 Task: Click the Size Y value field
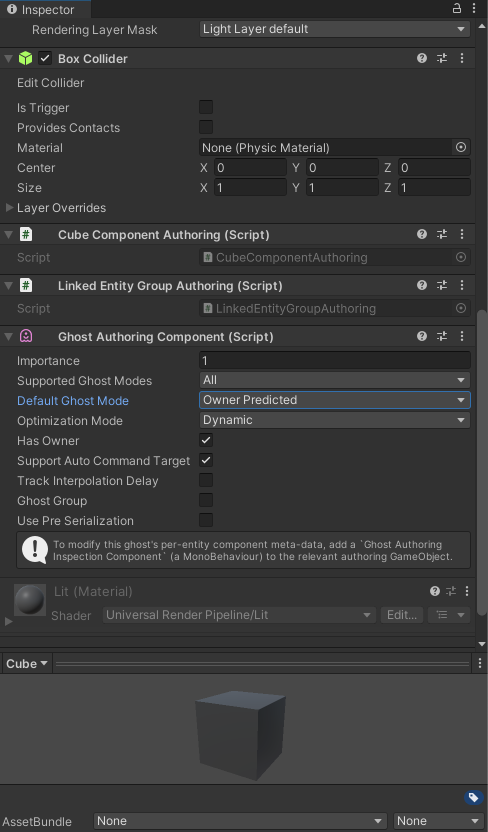pos(342,188)
